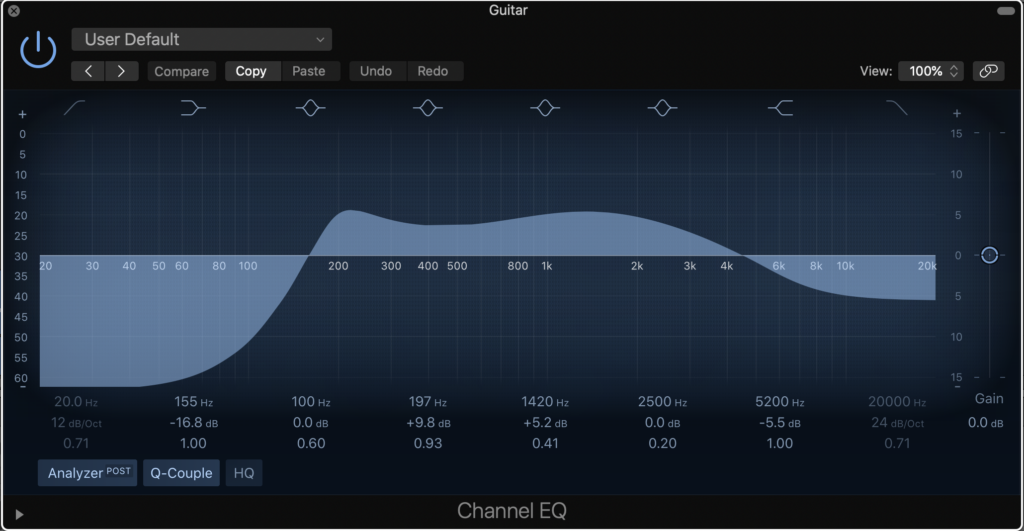
Task: Open the User Default preset dropdown
Action: pyautogui.click(x=201, y=40)
